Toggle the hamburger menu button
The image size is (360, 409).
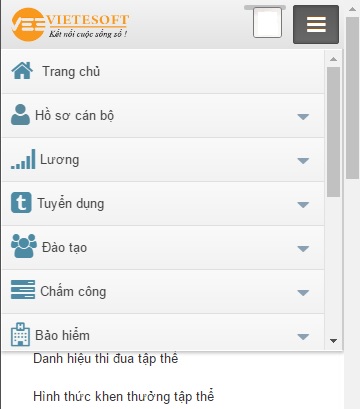[x=316, y=24]
